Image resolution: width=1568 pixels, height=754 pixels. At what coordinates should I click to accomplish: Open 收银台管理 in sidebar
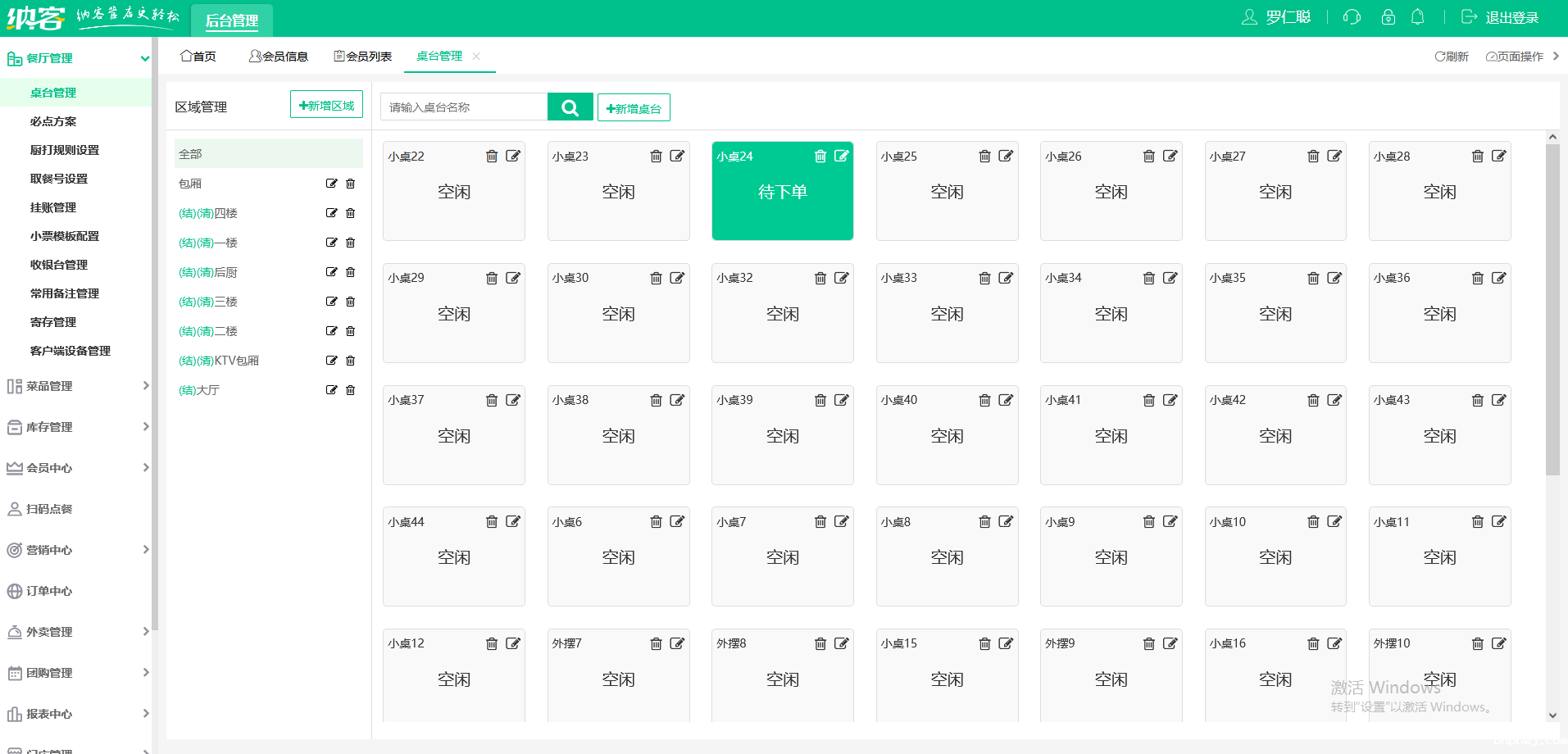click(59, 265)
